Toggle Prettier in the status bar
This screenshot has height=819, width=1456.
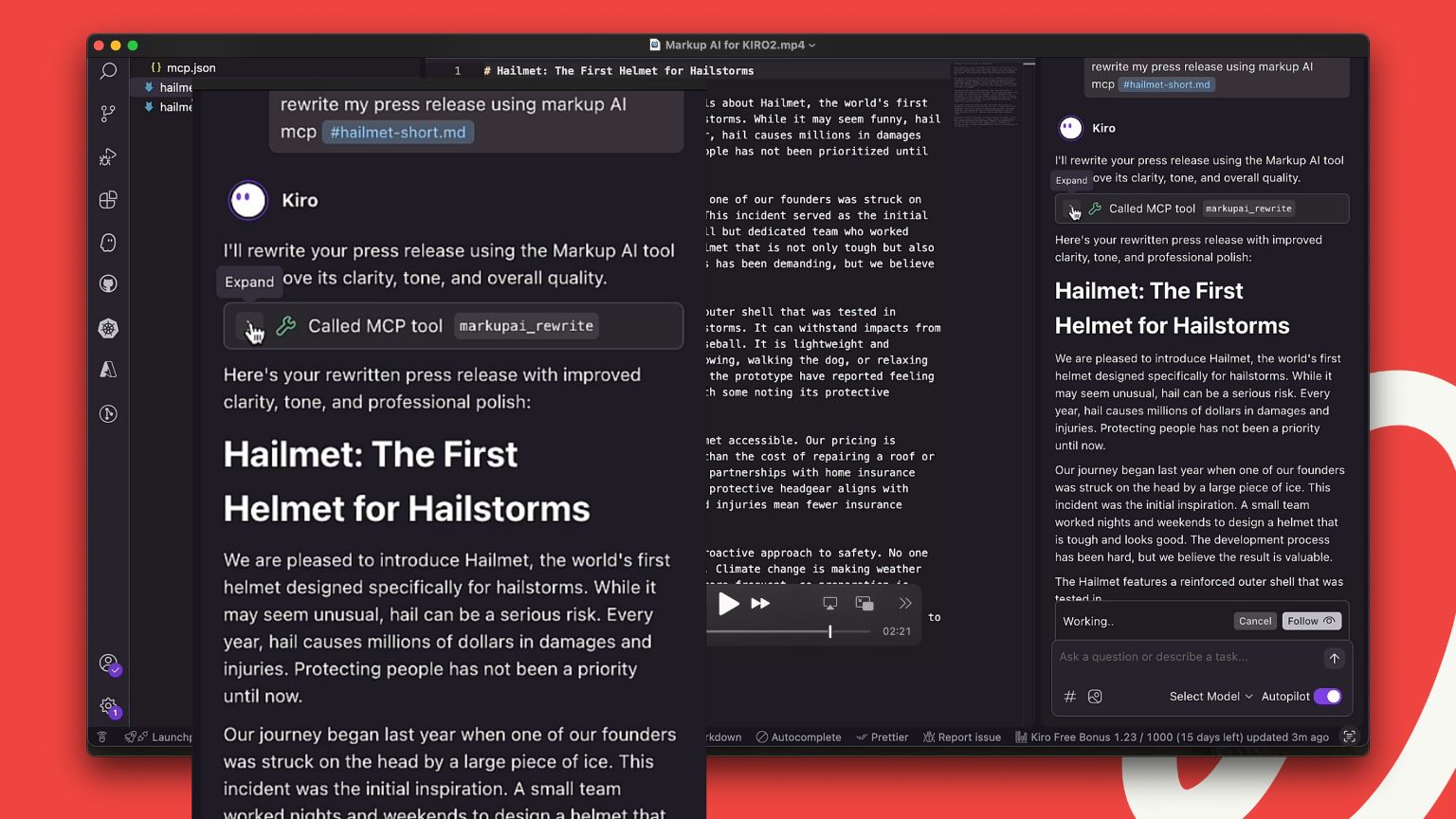tap(883, 737)
